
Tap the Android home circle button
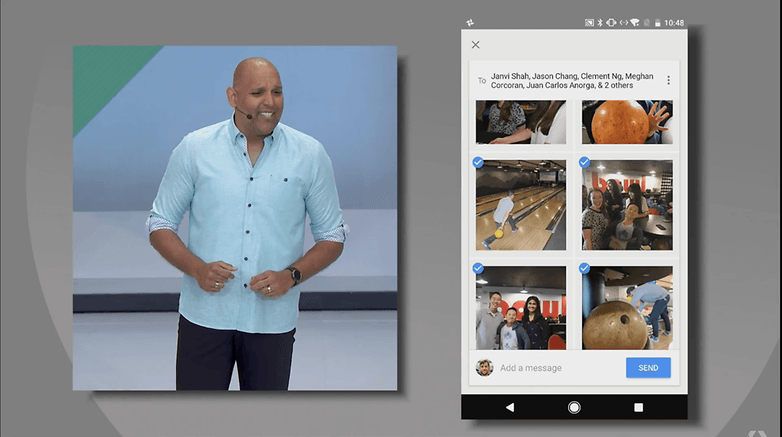[574, 408]
